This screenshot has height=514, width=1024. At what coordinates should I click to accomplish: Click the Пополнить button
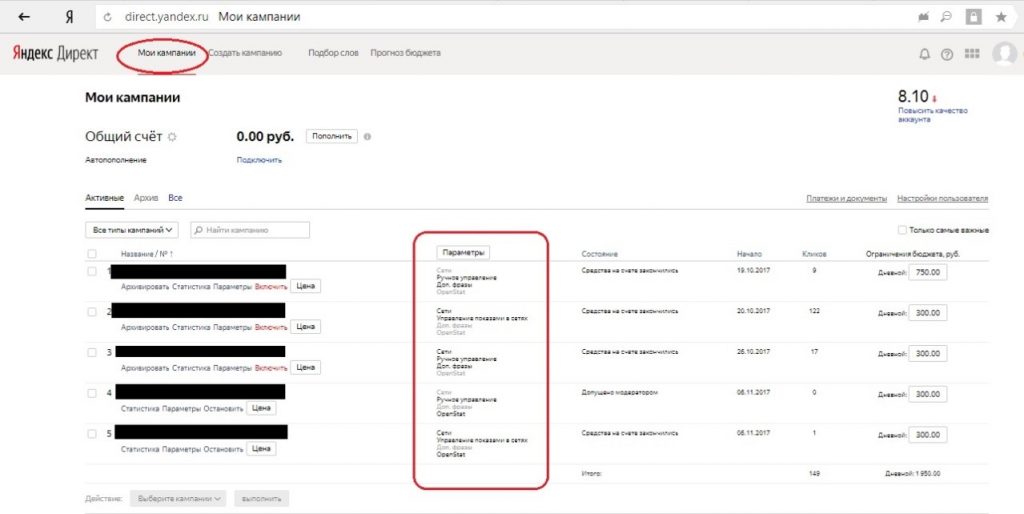pos(332,137)
